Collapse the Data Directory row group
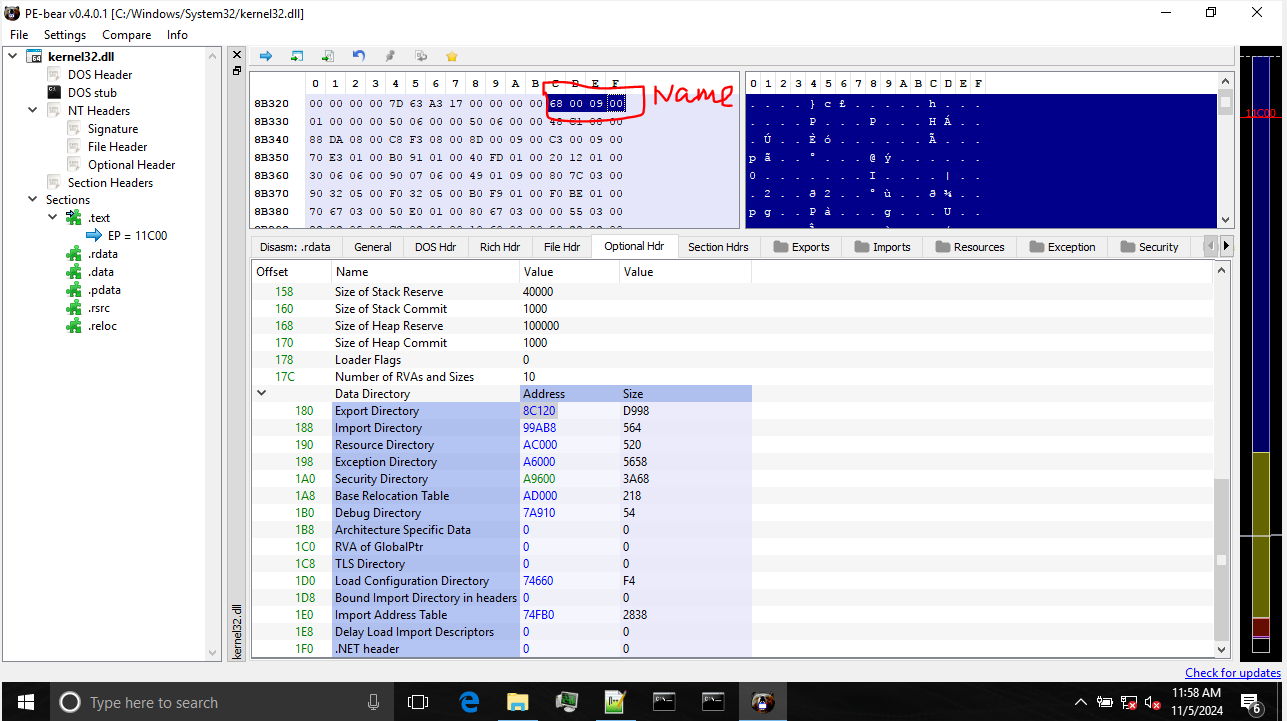Viewport: 1287px width, 721px height. click(262, 394)
